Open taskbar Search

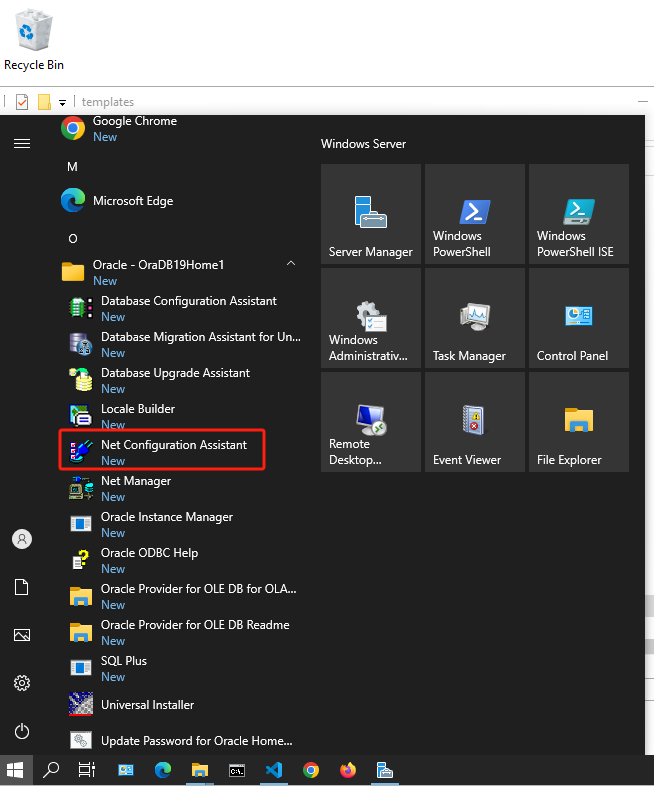[x=51, y=769]
